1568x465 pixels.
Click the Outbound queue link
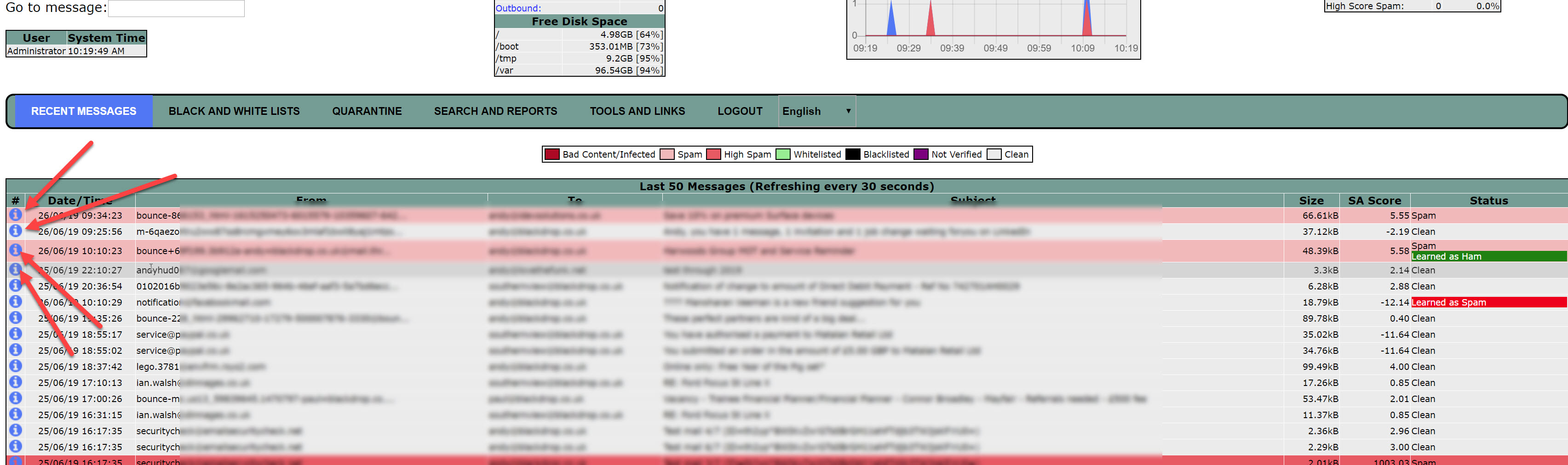point(517,8)
